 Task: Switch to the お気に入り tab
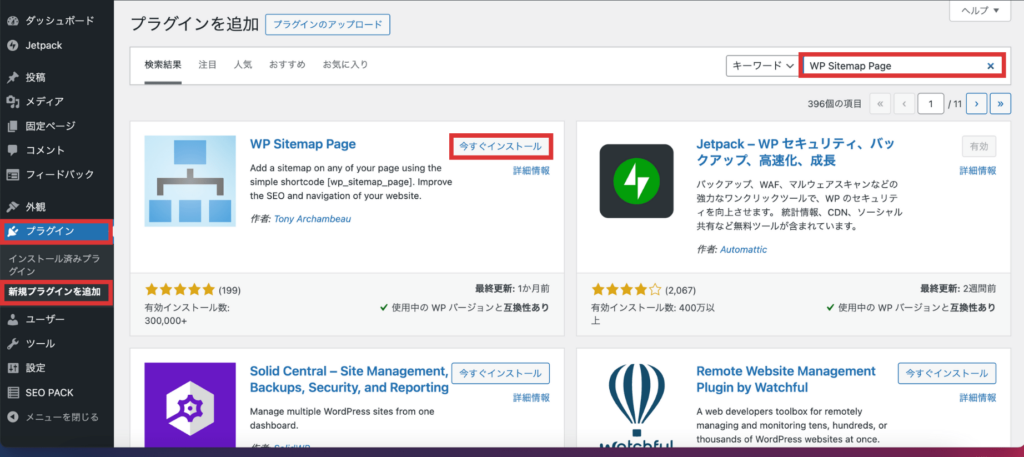pos(345,65)
